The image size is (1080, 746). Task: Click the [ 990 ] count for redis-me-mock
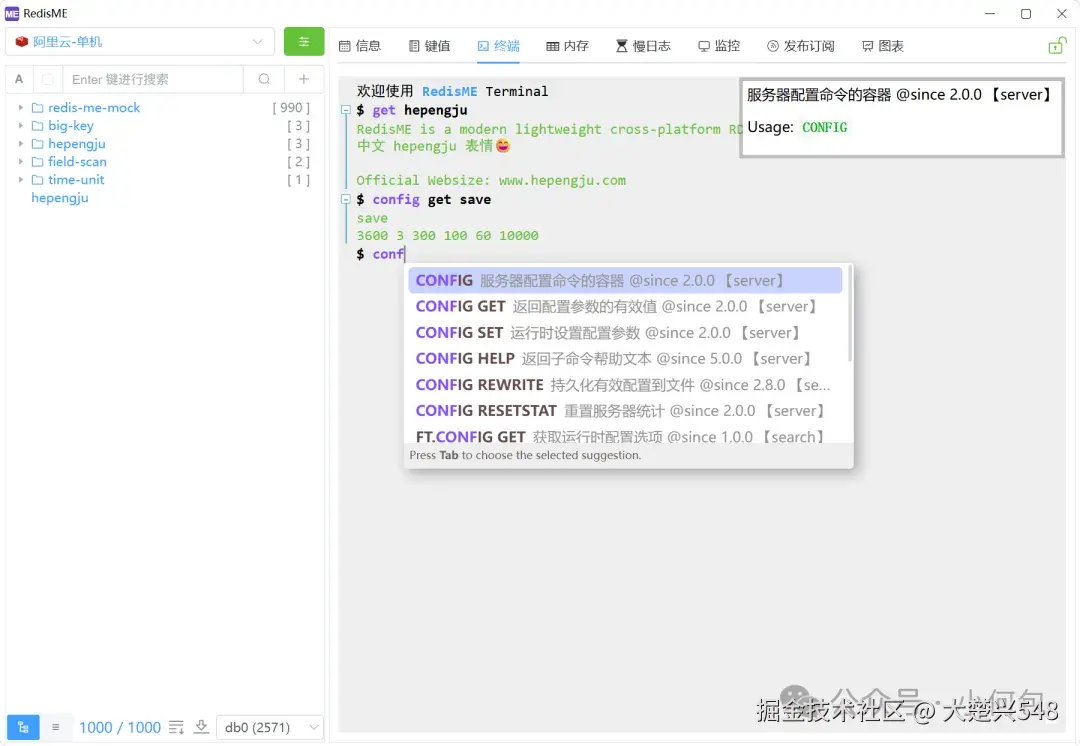pyautogui.click(x=291, y=107)
